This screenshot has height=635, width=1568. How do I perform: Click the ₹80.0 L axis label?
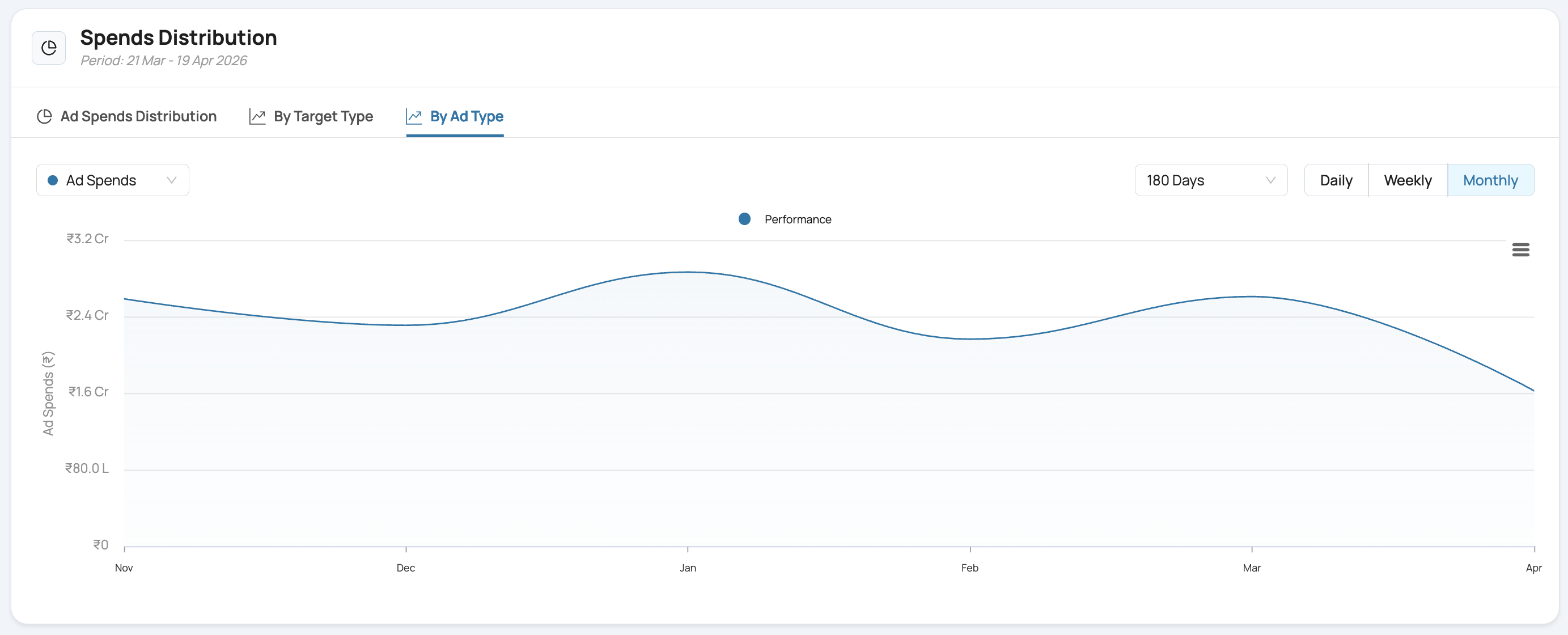pos(86,469)
